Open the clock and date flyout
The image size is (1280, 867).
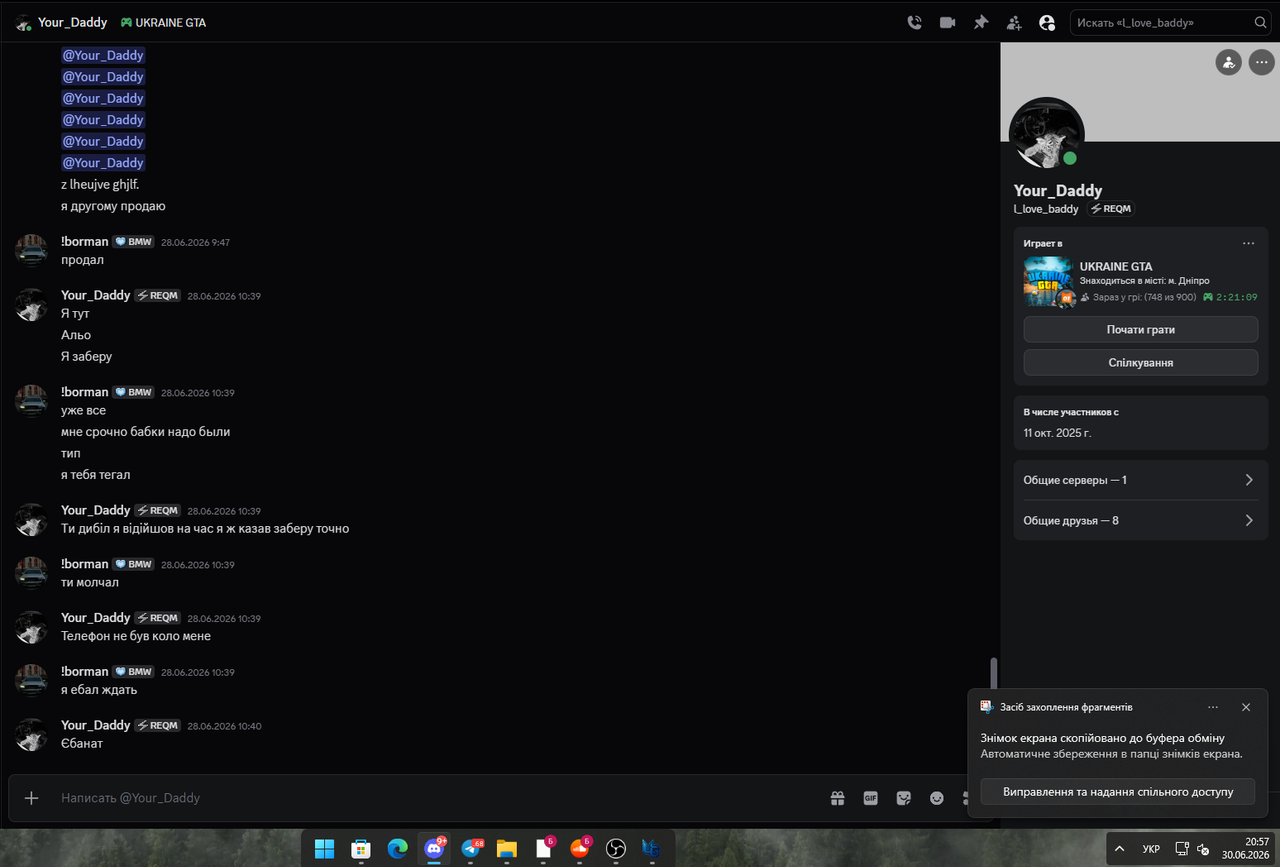point(1245,849)
